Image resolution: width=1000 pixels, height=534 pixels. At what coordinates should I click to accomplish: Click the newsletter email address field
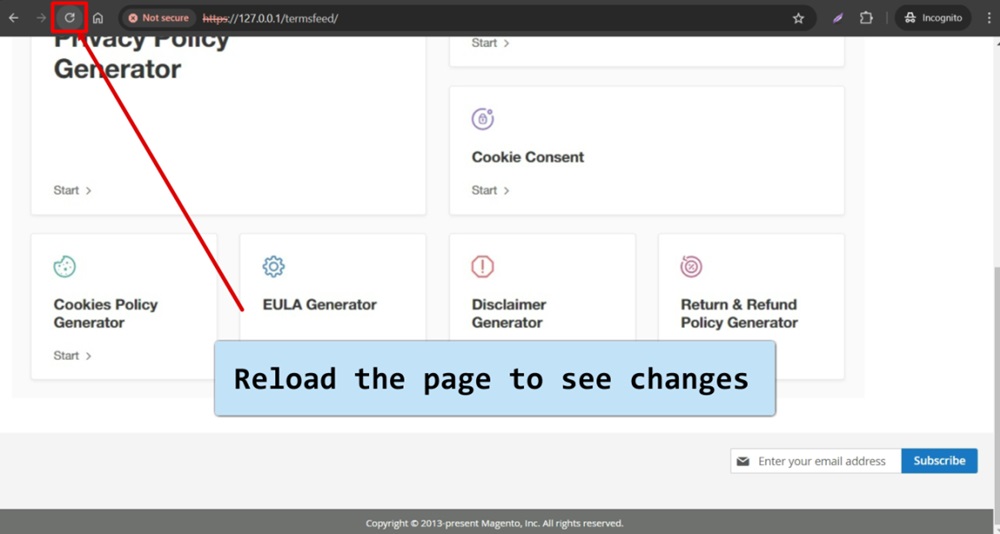coord(816,461)
